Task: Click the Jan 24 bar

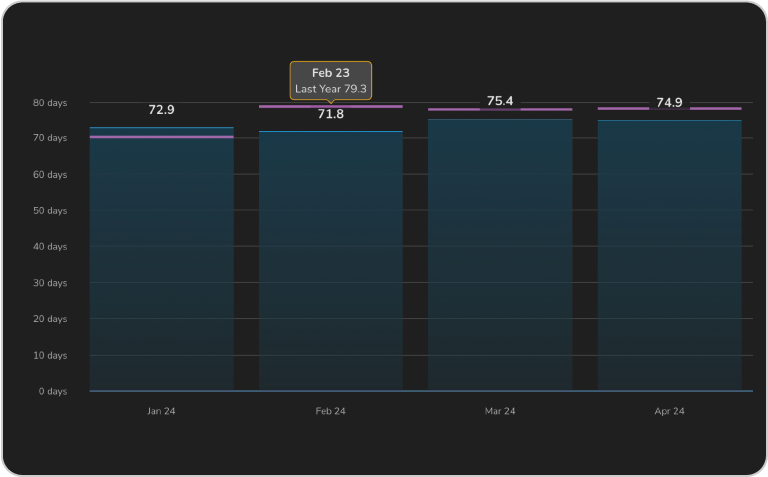Action: [161, 260]
